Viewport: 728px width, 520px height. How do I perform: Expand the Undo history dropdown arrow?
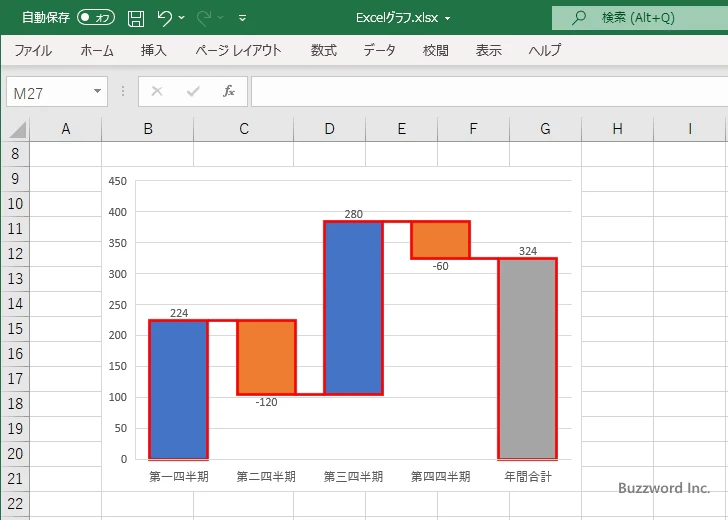pyautogui.click(x=182, y=18)
